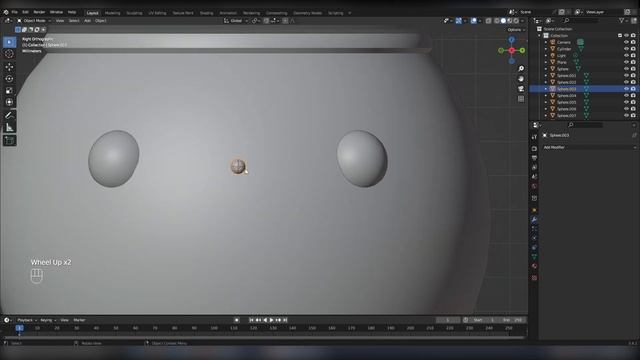Expand the Sphere.001 tree item

coord(546,76)
